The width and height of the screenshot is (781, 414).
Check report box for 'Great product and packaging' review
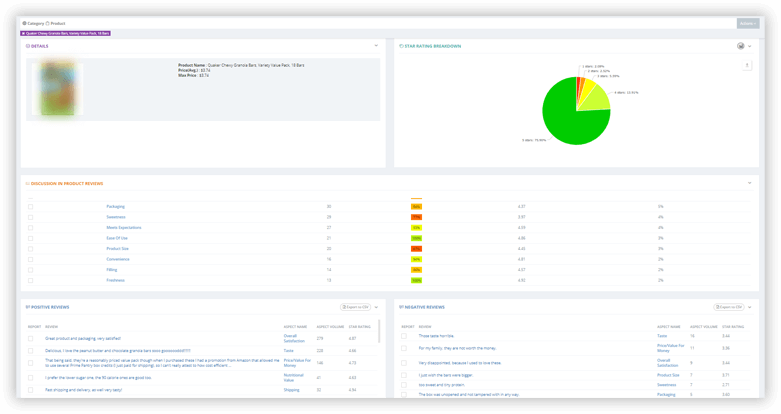point(30,339)
